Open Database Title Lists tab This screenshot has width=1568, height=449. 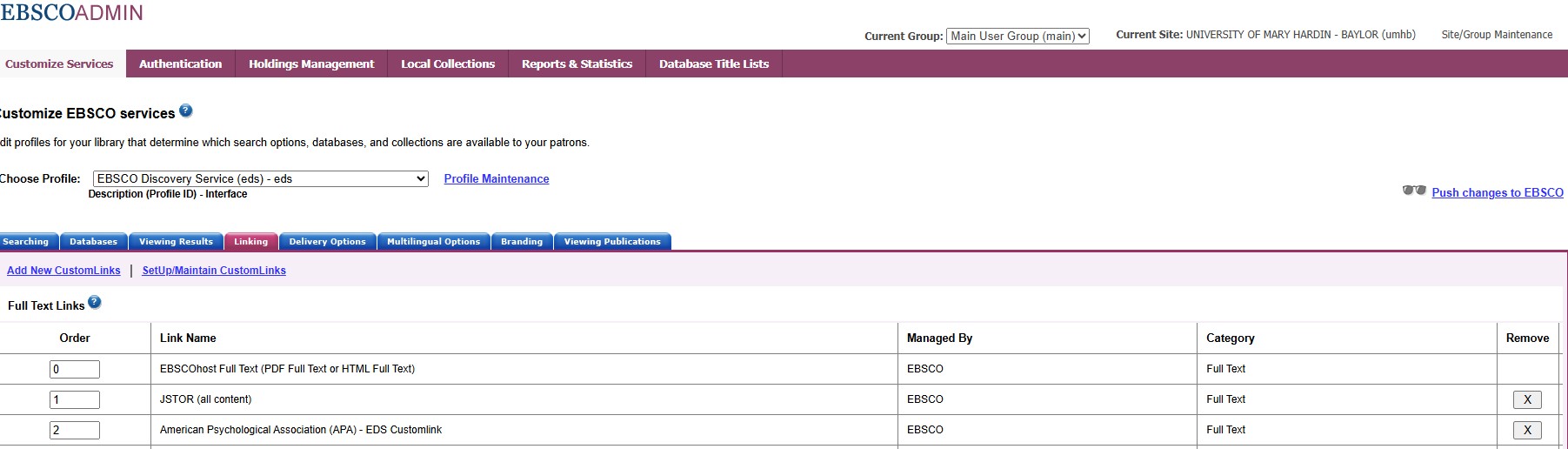714,64
